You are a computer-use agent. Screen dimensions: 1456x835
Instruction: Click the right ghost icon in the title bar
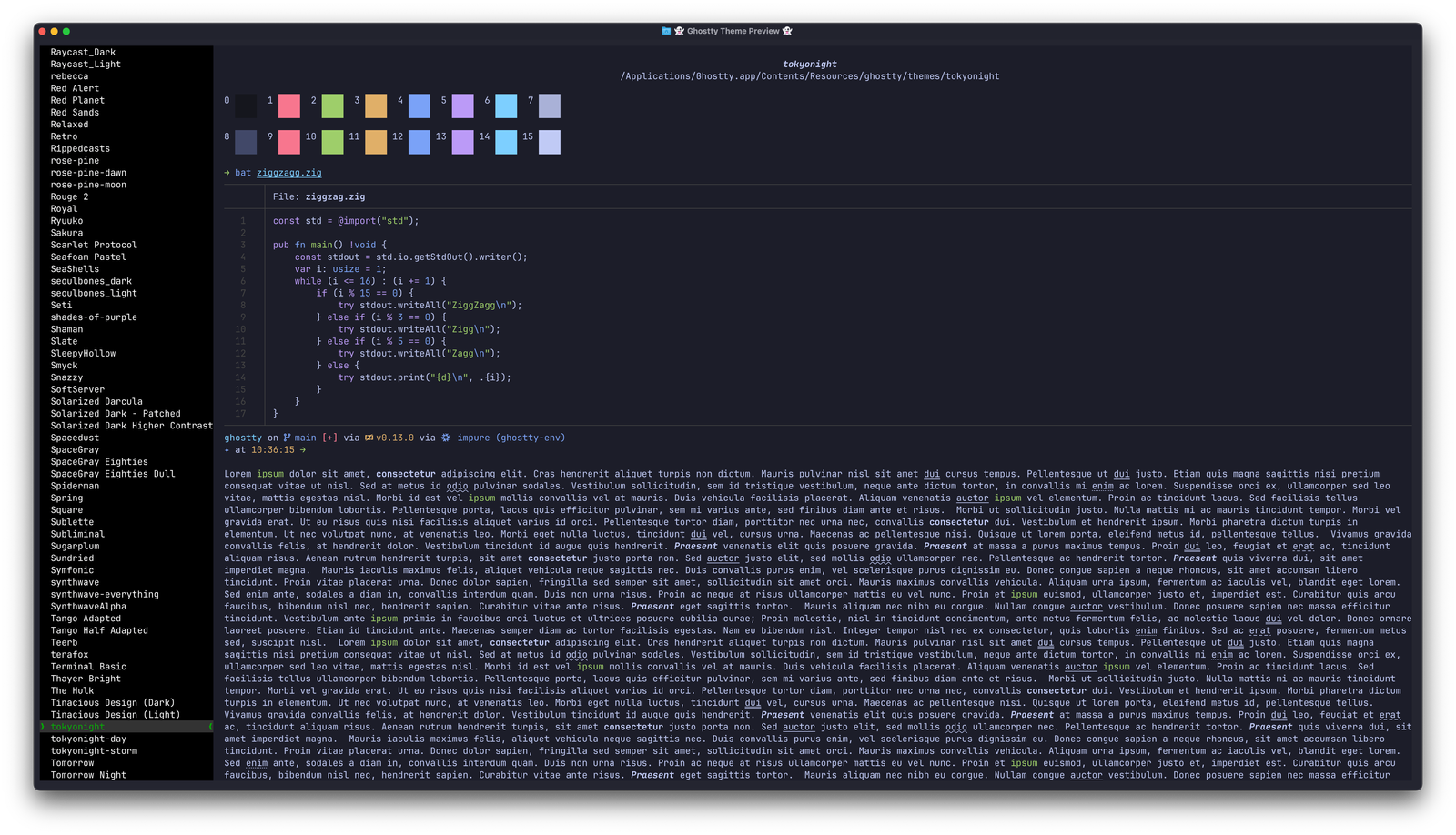[x=788, y=30]
